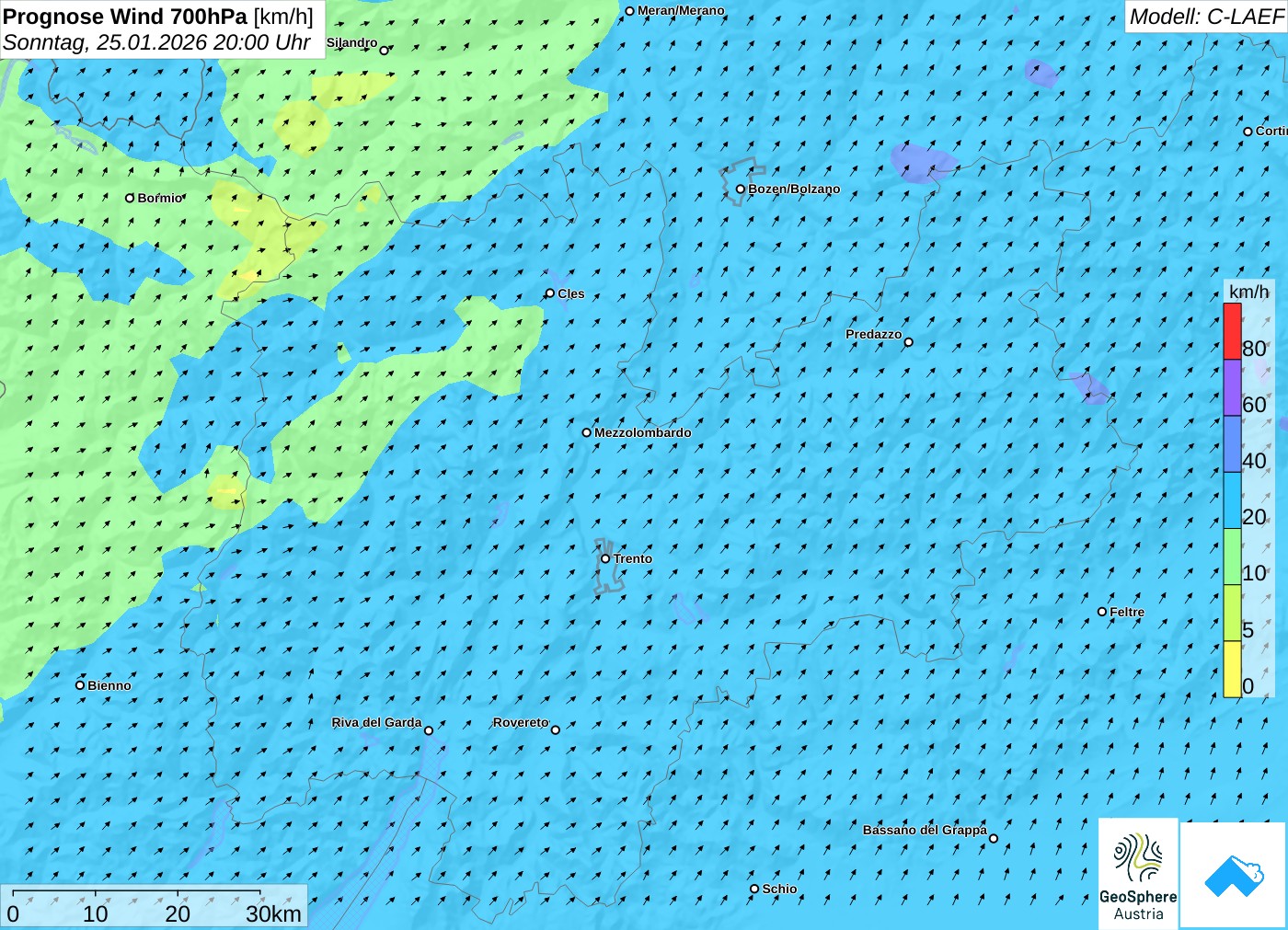Click the 'Modell: C-LAEF' label
The image size is (1288, 930).
point(1206,17)
